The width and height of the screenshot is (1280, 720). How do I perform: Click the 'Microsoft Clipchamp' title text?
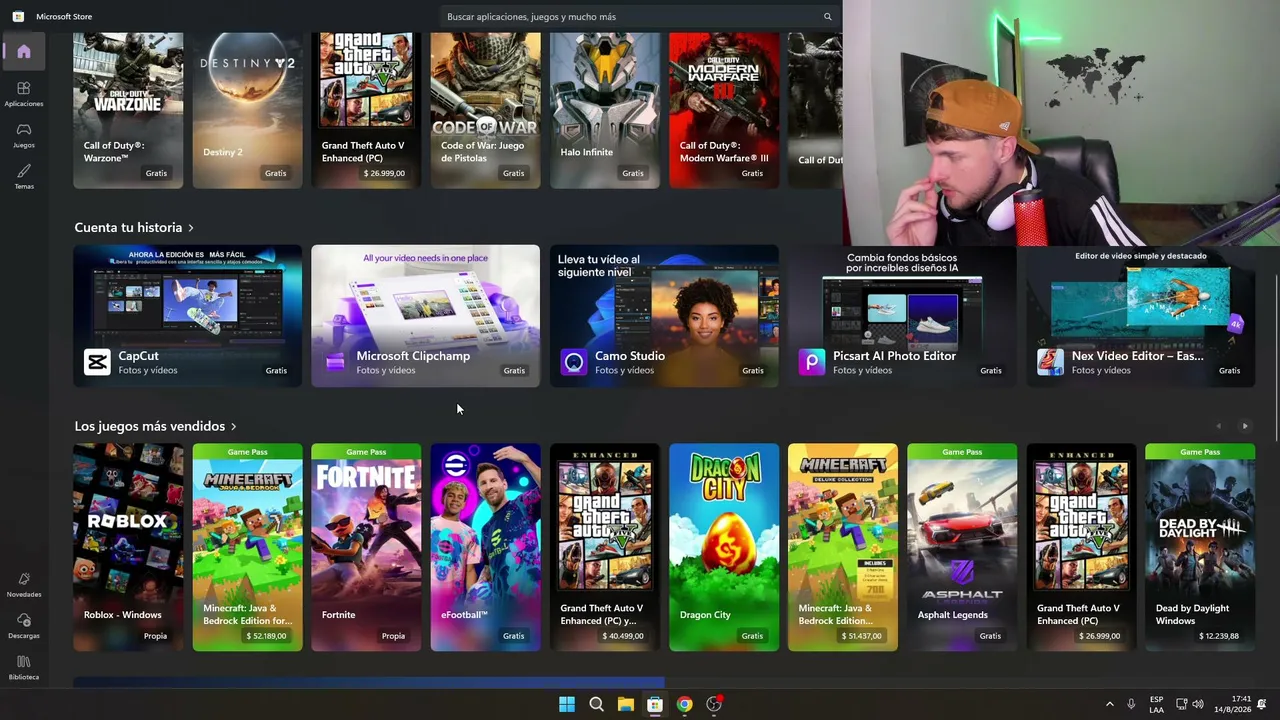413,356
